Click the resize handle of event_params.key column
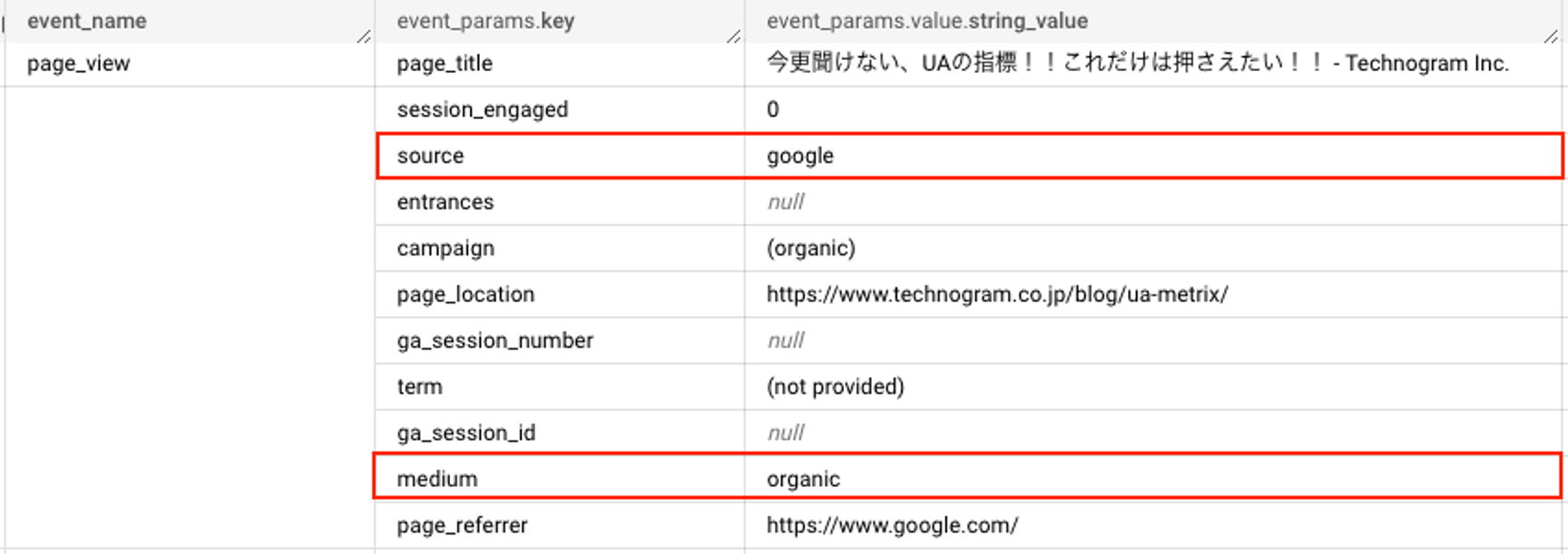Viewport: 1568px width, 554px height. tap(733, 36)
